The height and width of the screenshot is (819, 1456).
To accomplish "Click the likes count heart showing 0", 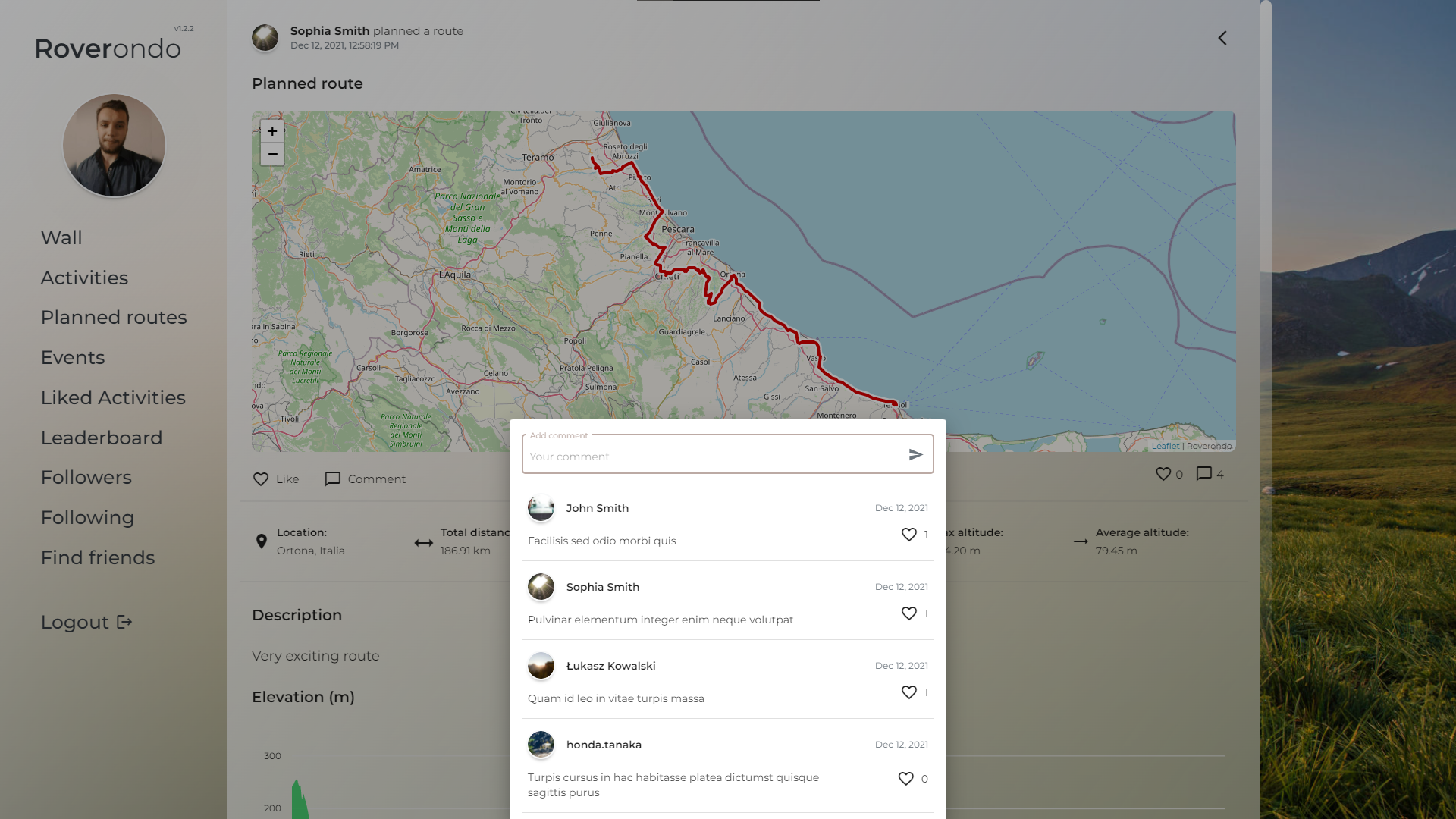I will (x=1163, y=474).
